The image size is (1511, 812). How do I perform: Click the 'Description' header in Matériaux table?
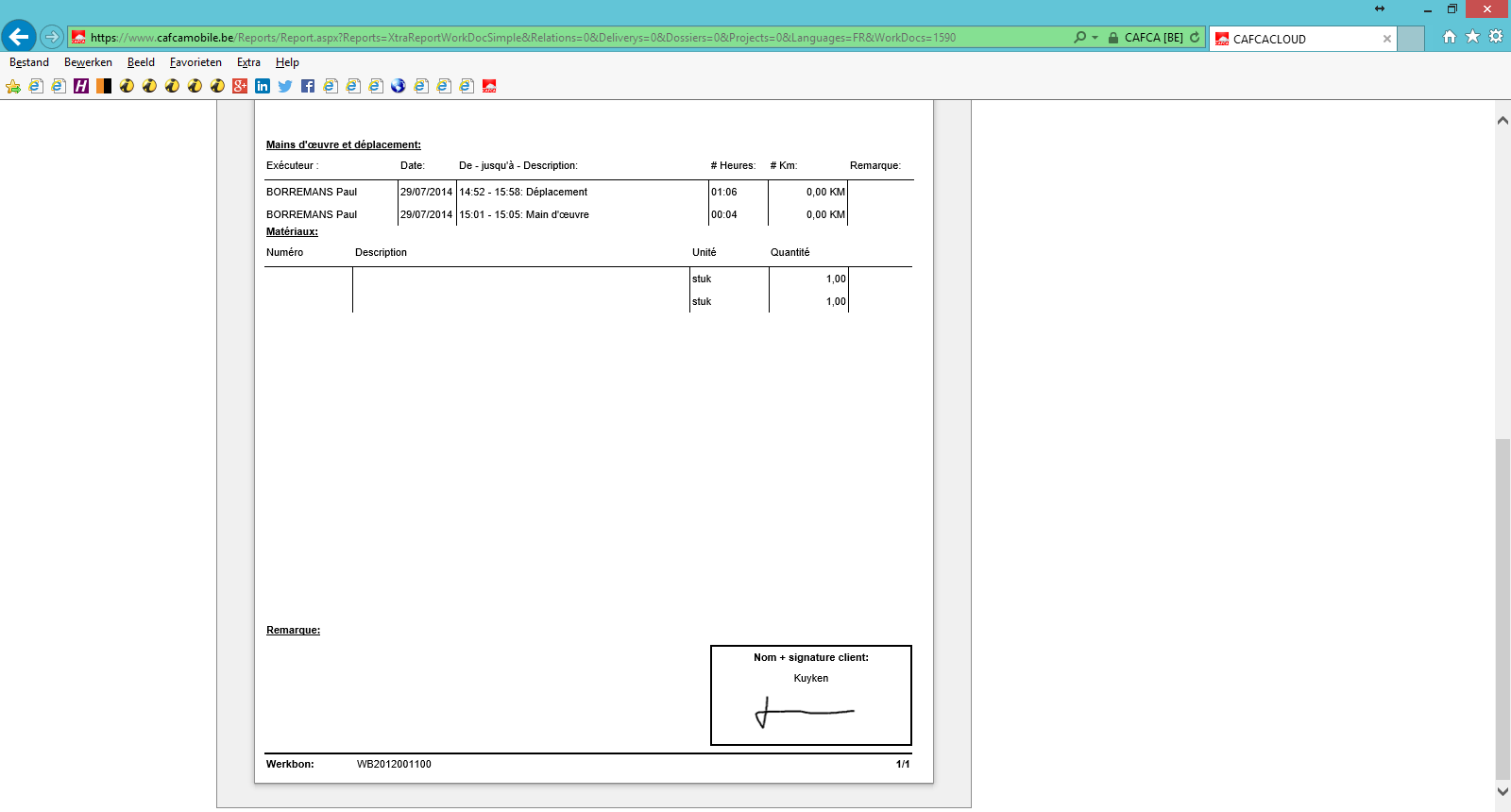coord(382,252)
